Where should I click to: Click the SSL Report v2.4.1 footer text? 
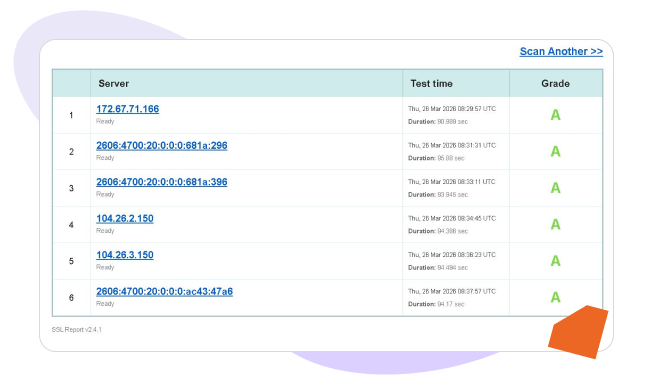77,329
